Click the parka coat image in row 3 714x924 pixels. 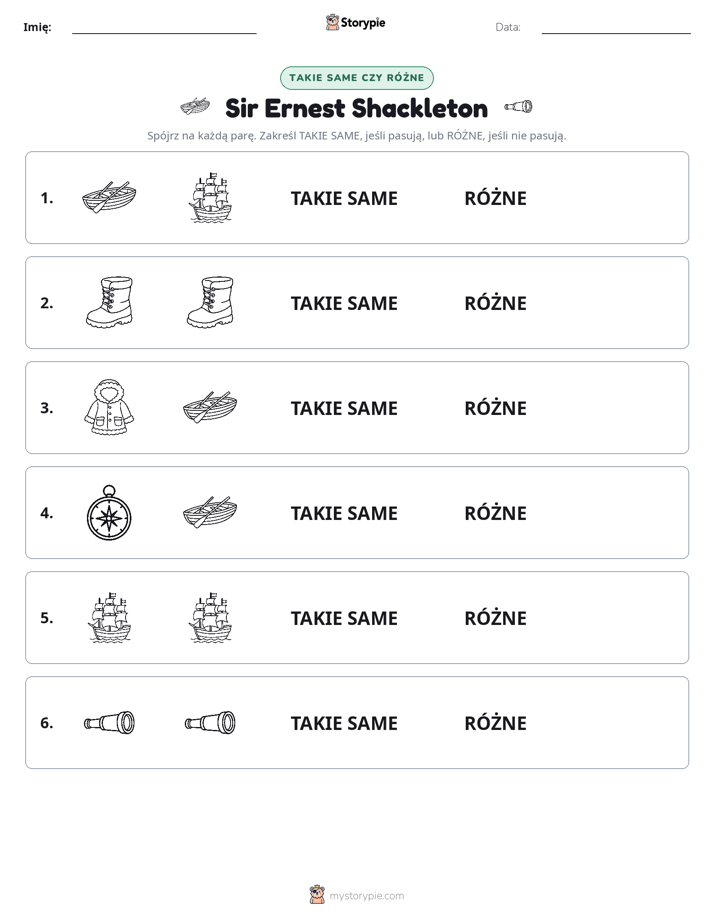click(109, 407)
